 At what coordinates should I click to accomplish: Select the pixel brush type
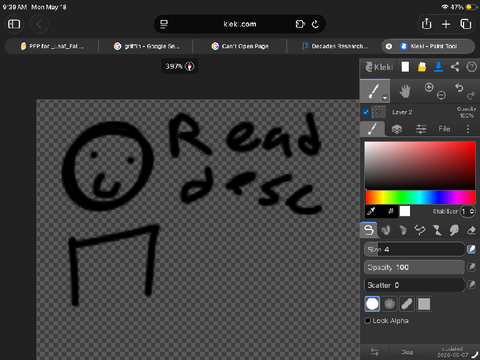(x=420, y=230)
